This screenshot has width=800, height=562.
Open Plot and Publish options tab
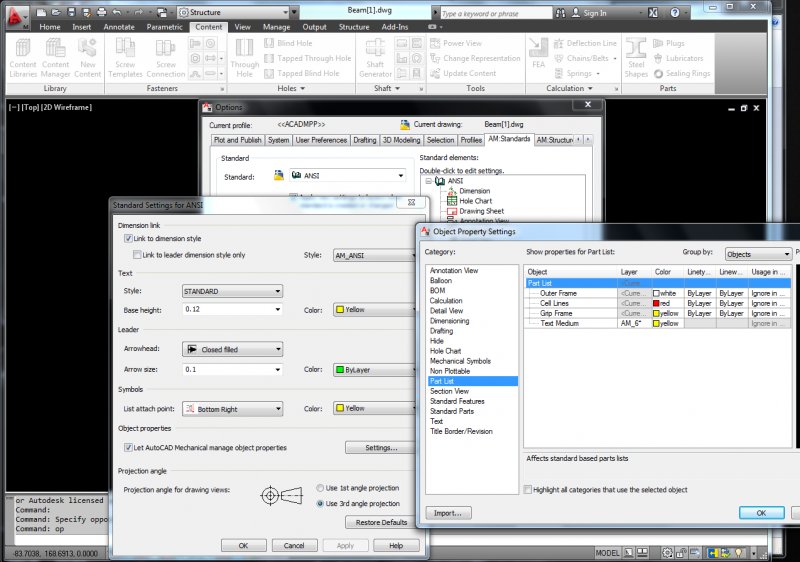pos(237,140)
